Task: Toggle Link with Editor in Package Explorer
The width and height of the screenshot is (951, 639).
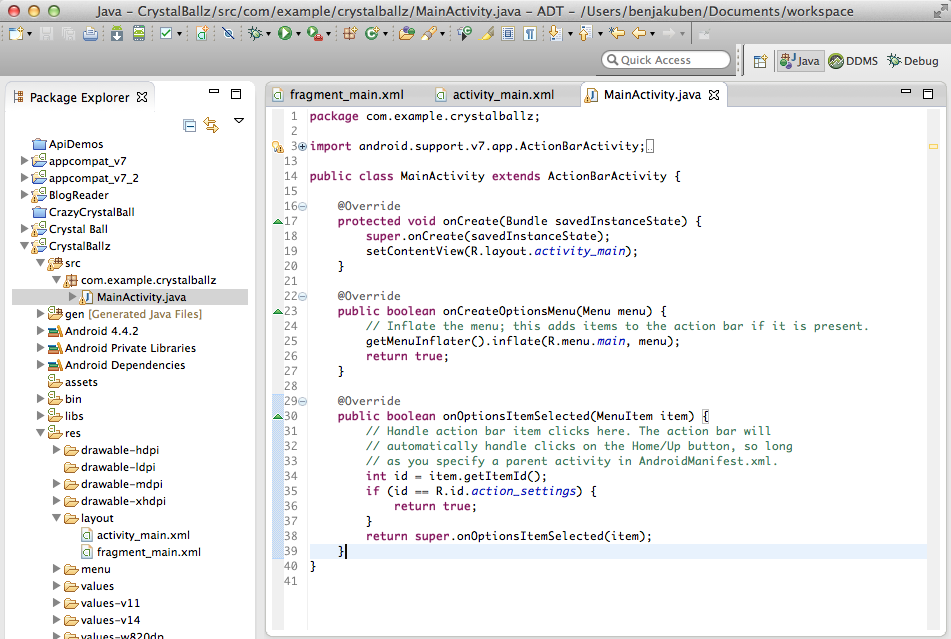Action: click(211, 125)
